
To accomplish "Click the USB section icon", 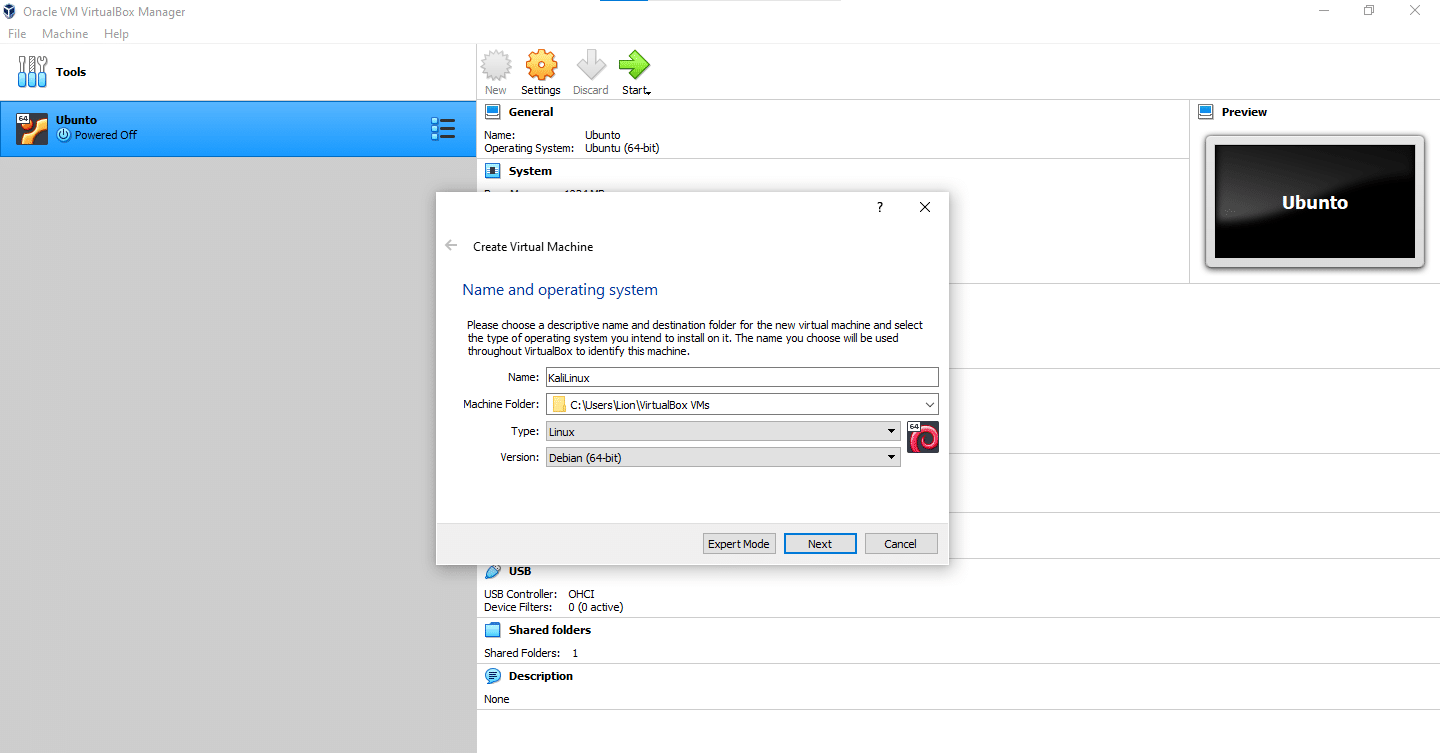I will click(492, 571).
